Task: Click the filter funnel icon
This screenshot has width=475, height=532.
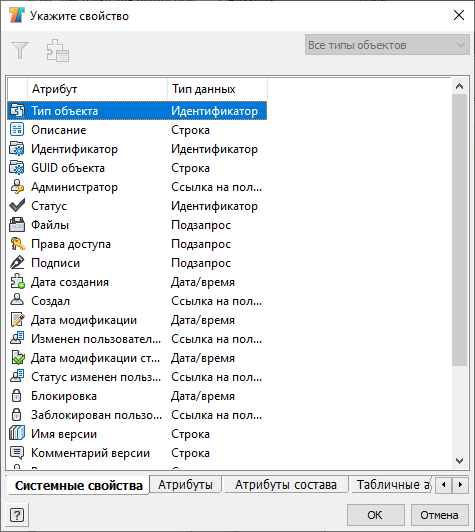Action: (x=20, y=50)
